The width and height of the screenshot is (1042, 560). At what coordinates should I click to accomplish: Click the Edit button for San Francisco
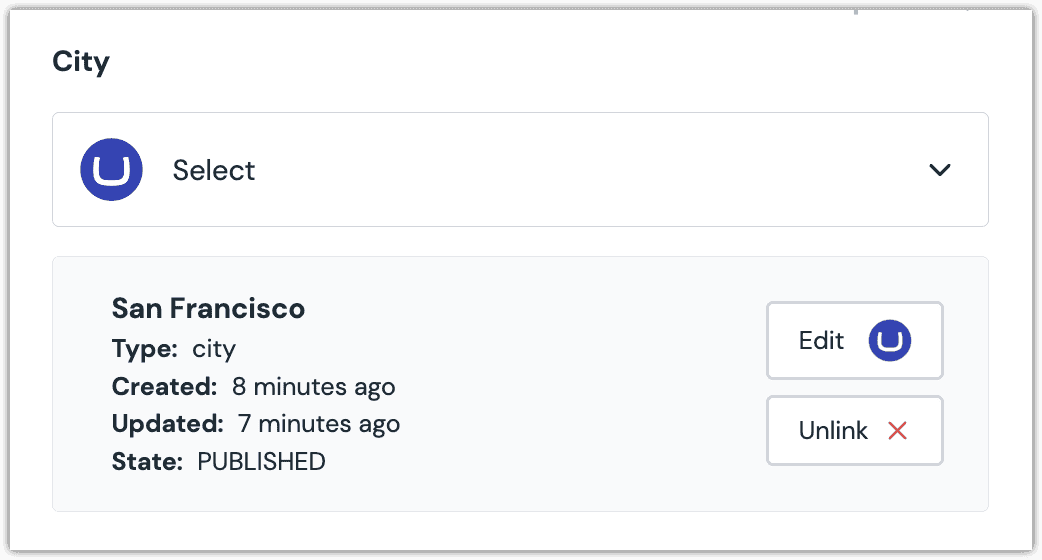point(855,340)
